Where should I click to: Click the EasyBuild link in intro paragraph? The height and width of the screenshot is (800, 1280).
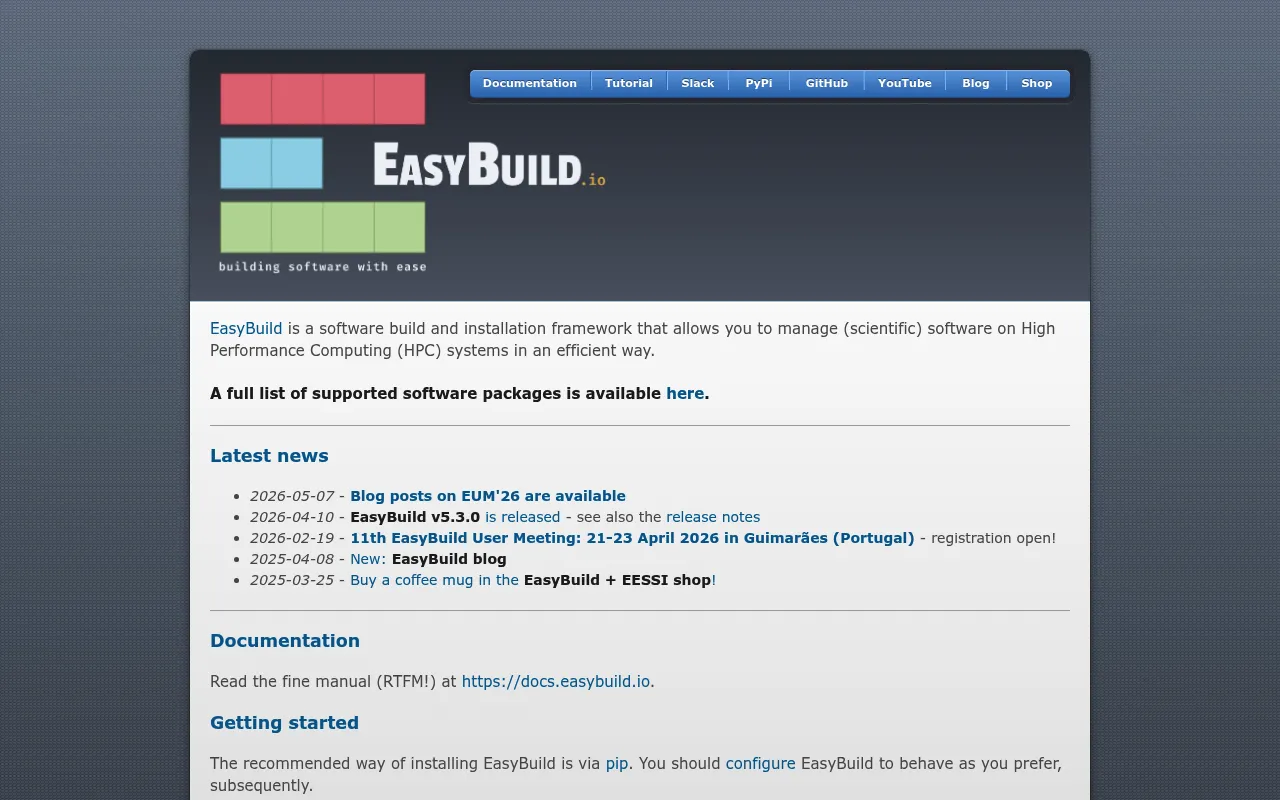point(246,328)
